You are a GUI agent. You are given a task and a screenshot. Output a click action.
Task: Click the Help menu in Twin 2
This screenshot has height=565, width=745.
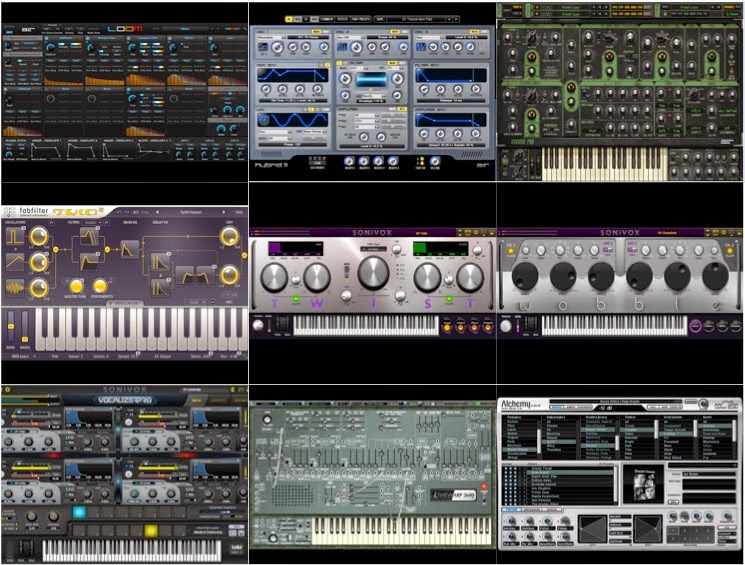tap(239, 212)
